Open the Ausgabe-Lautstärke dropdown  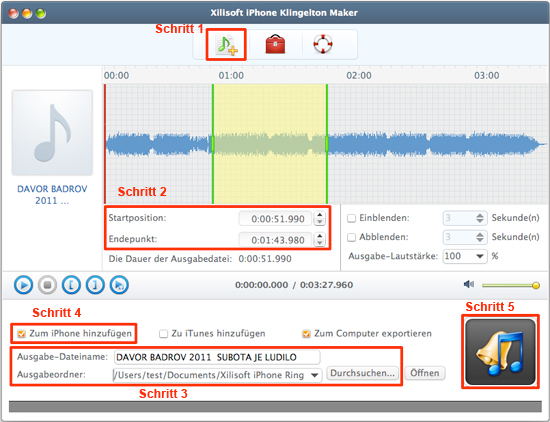[465, 256]
